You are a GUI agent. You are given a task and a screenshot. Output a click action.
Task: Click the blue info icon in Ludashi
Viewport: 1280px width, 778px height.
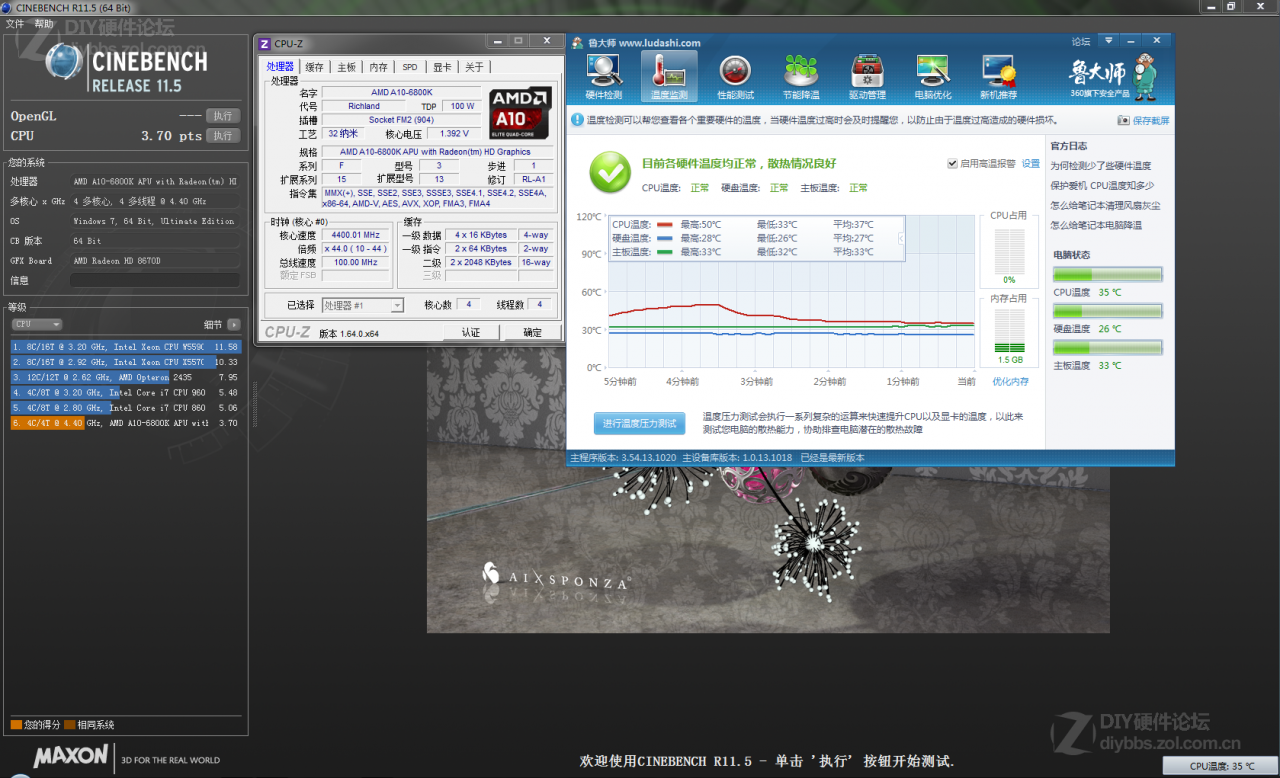577,120
